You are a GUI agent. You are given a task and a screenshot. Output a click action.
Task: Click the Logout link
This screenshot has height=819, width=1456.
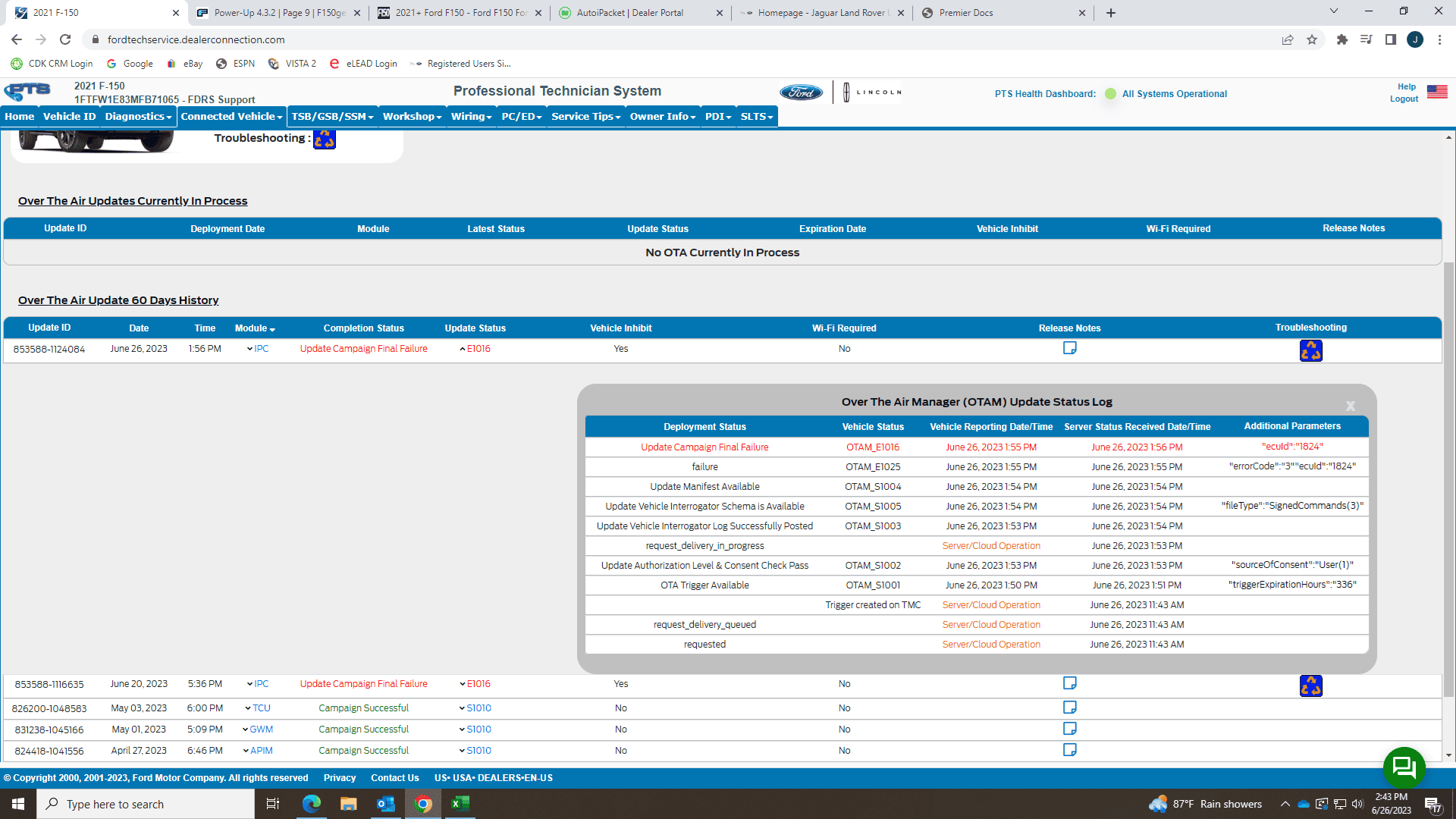point(1404,99)
